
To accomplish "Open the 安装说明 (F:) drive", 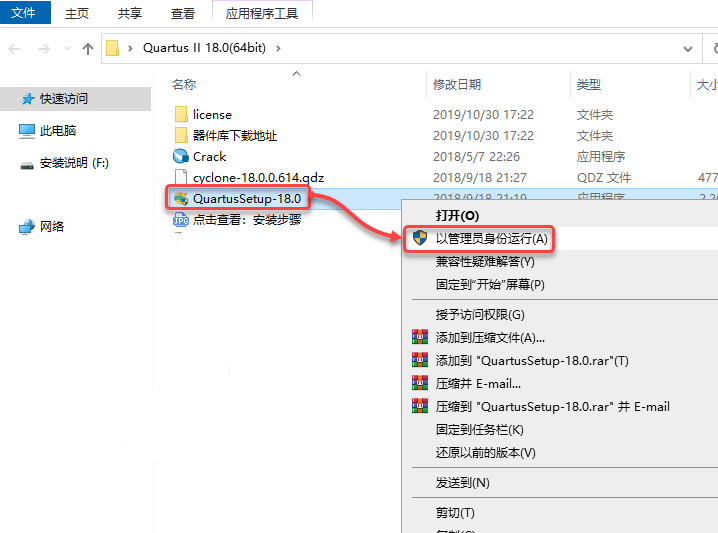I will [74, 163].
